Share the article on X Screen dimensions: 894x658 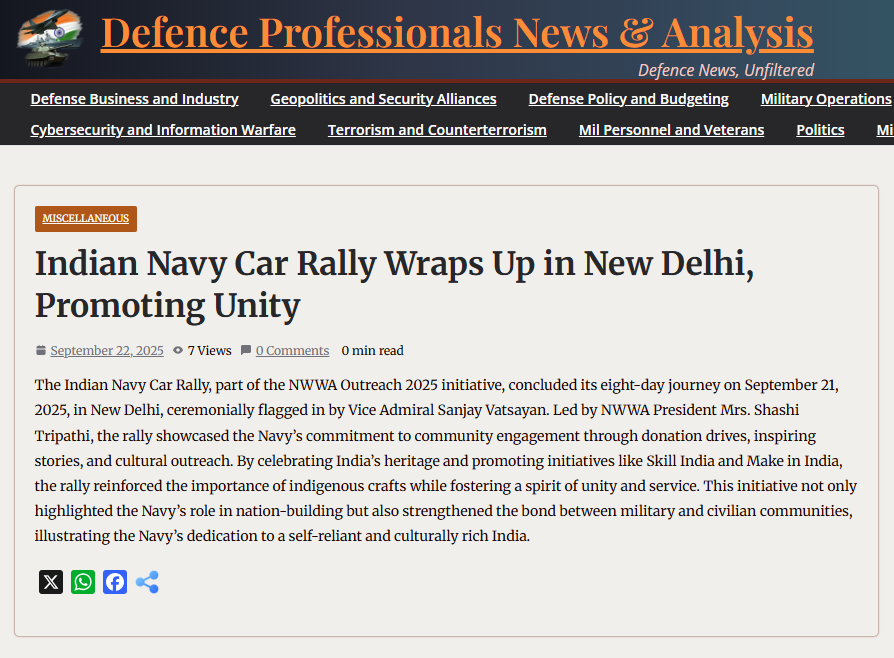(51, 582)
